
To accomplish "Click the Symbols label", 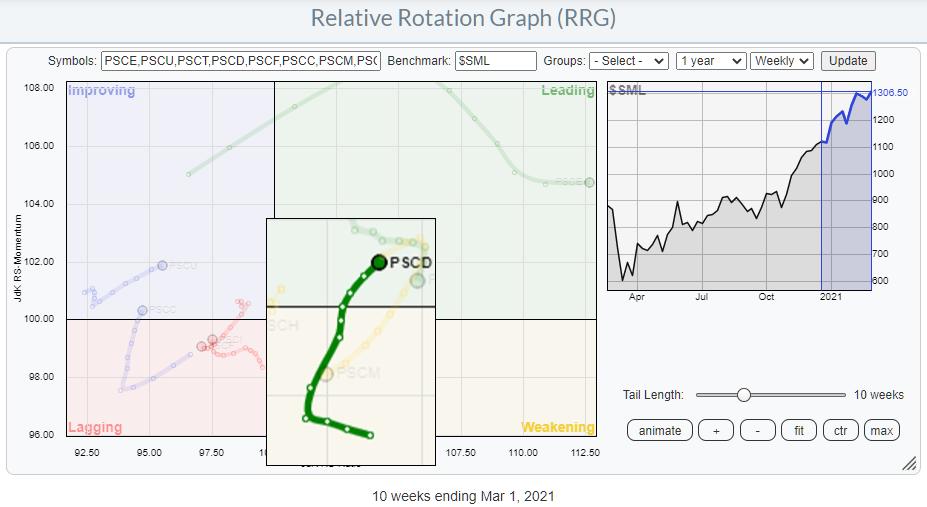I will (72, 61).
